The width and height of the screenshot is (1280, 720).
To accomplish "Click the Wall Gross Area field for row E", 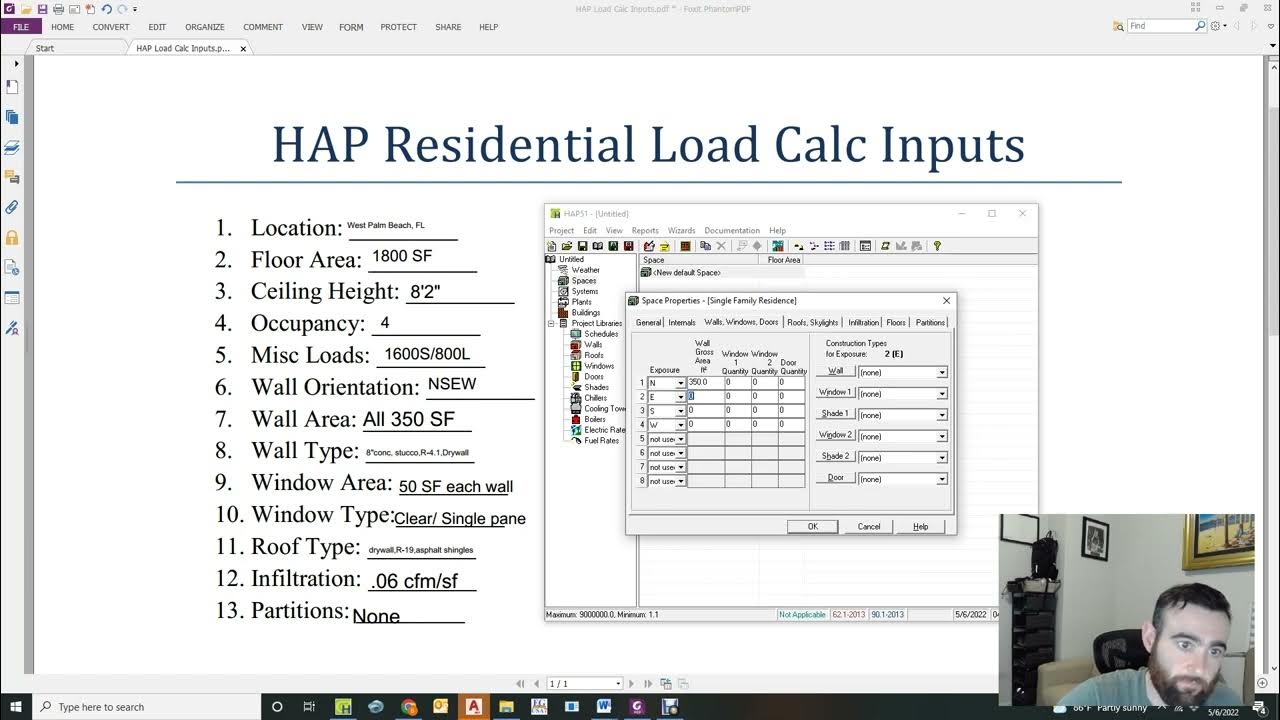I will point(705,397).
